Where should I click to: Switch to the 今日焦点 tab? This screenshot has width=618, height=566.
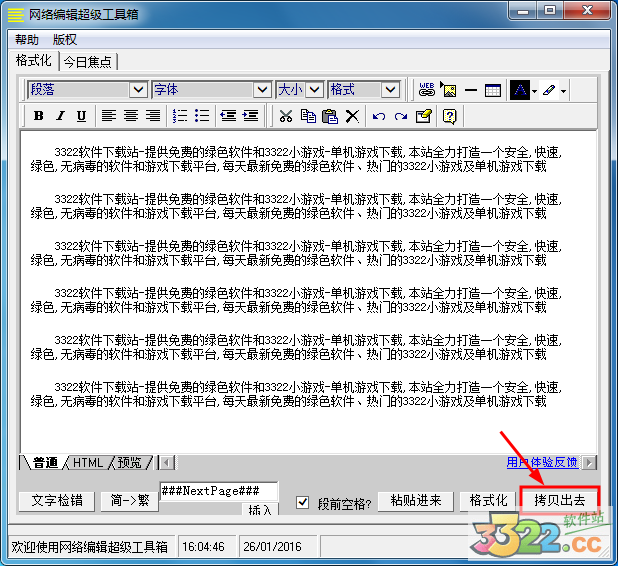(x=88, y=62)
